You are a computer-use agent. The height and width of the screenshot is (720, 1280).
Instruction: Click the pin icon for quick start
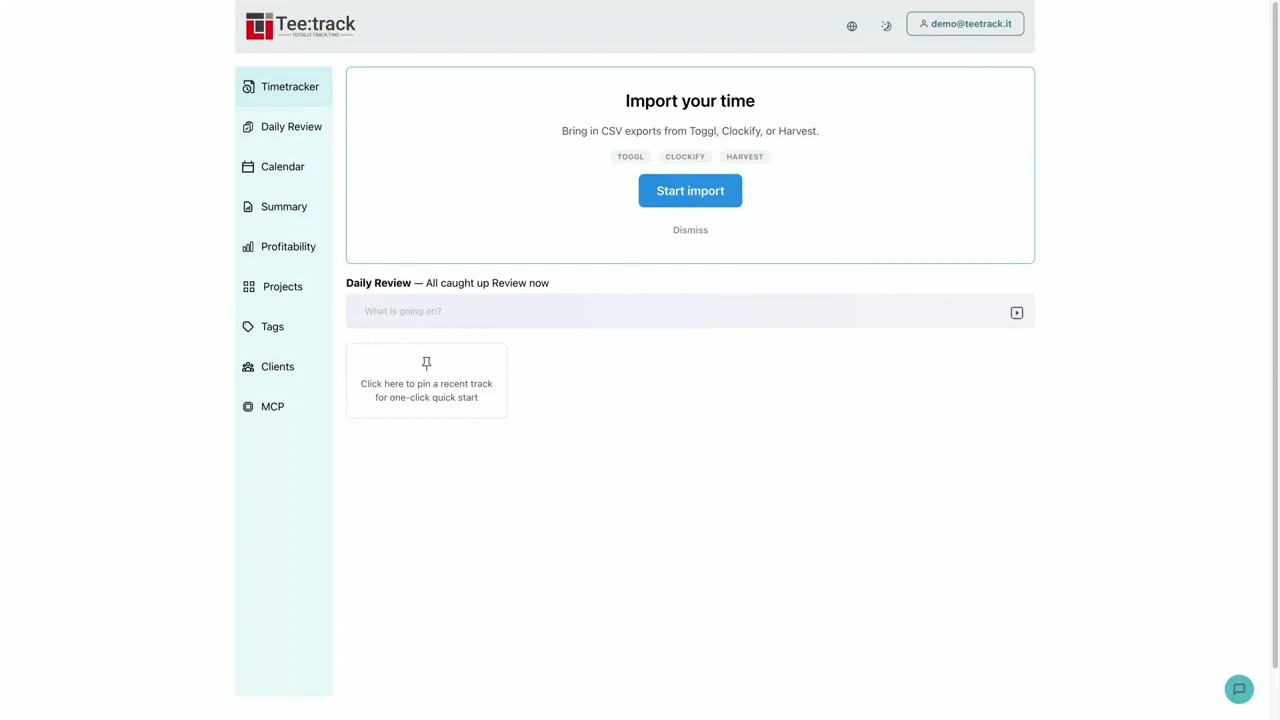click(x=426, y=363)
